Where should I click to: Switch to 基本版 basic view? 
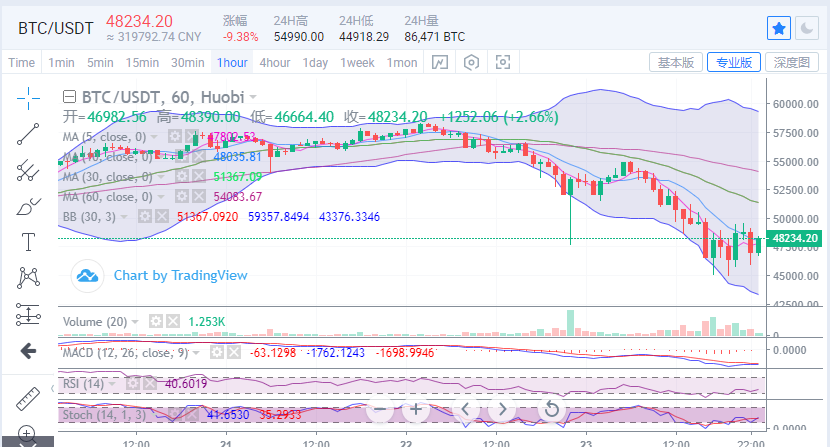click(x=676, y=62)
